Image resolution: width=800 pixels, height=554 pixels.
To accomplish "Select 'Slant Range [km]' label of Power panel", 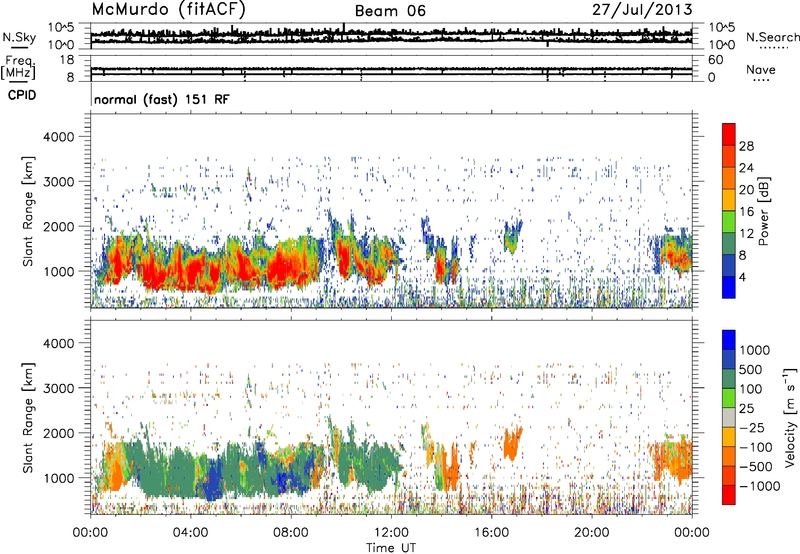I will coord(28,211).
